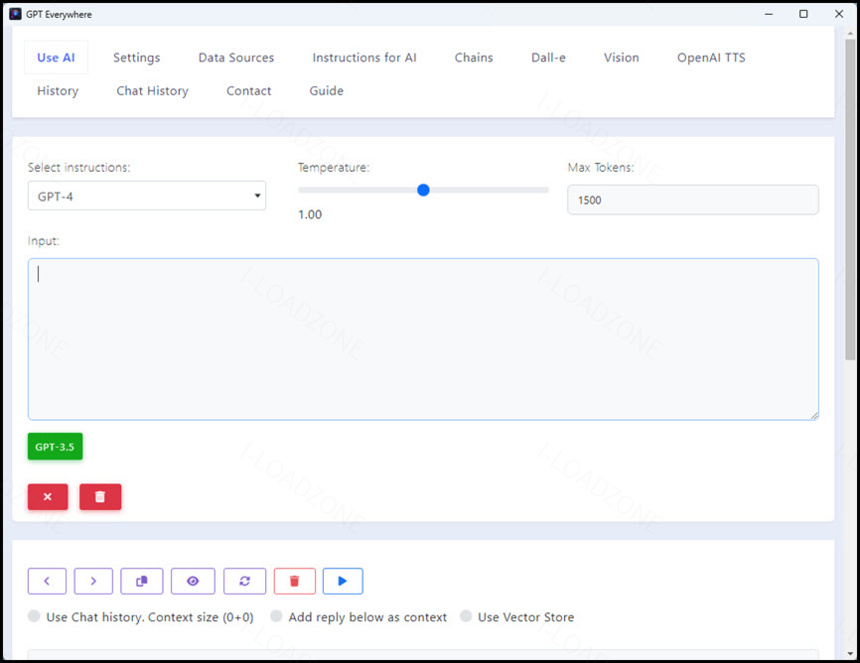860x663 pixels.
Task: Open the Chat History tab
Action: 152,91
